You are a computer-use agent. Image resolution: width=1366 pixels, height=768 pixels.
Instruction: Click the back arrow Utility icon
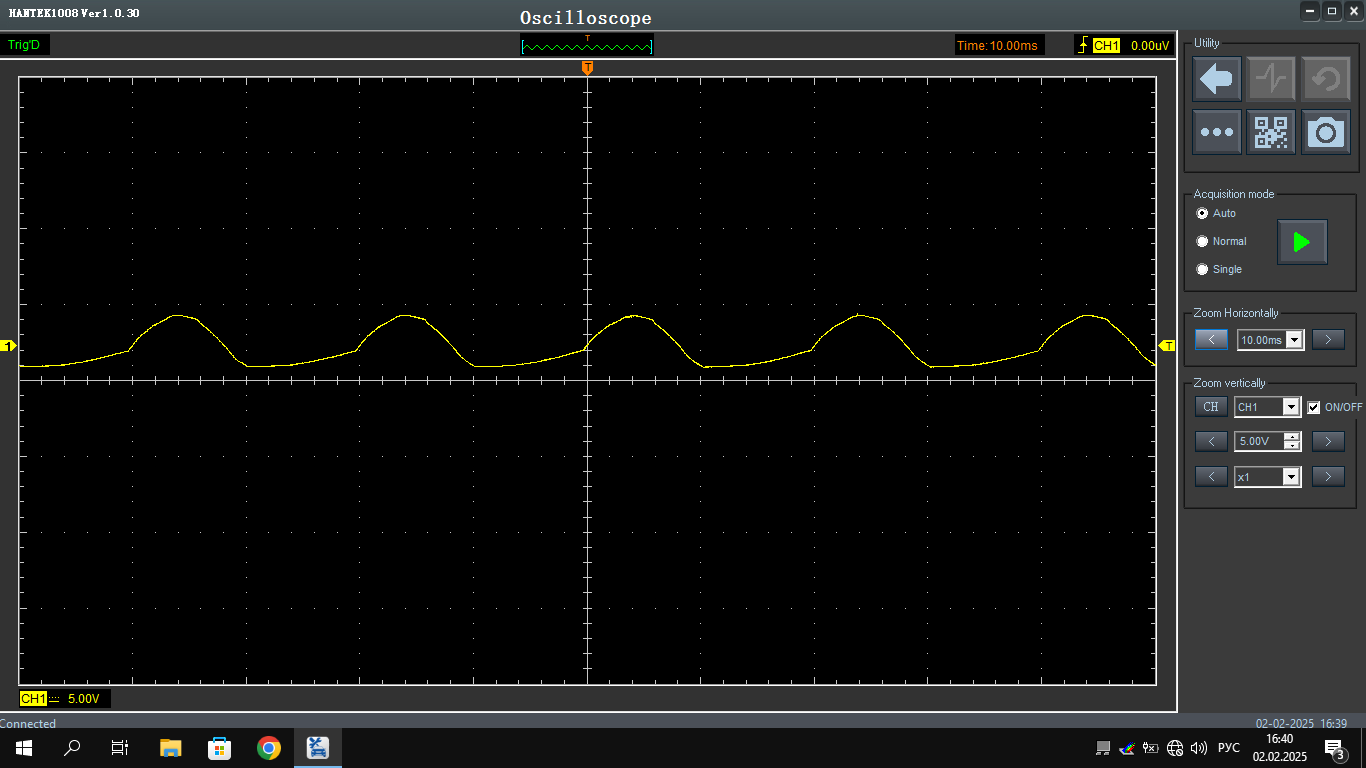[x=1217, y=79]
